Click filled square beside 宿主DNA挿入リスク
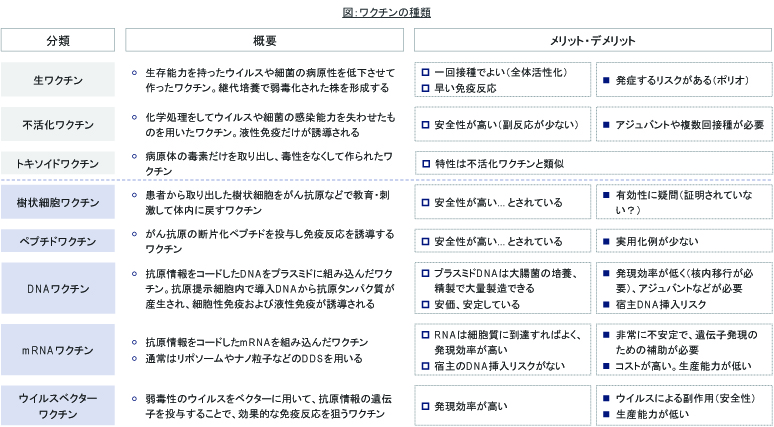 tap(606, 304)
